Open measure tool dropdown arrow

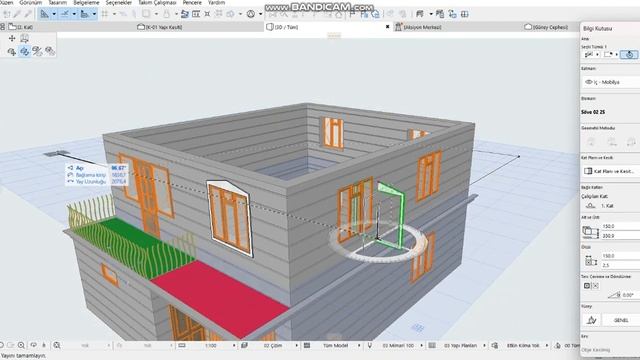tap(94, 14)
